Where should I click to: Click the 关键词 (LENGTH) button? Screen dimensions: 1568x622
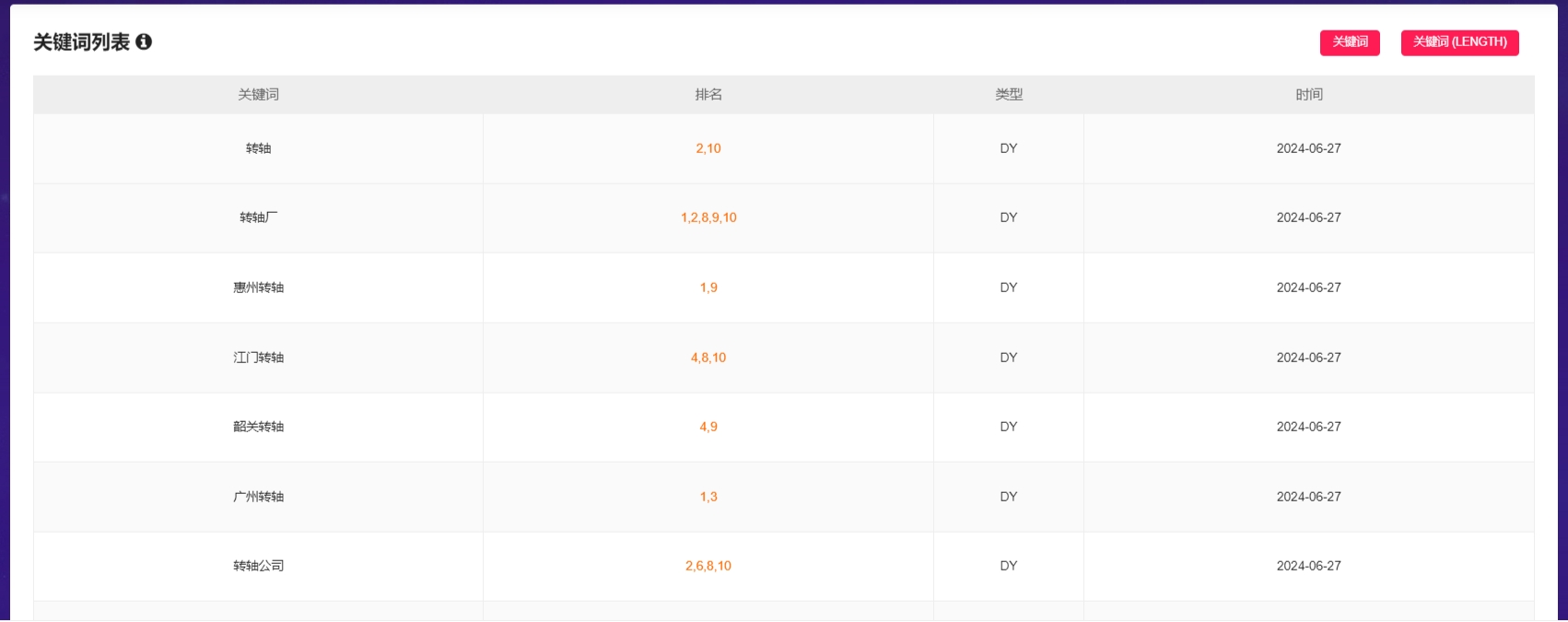click(x=1459, y=42)
